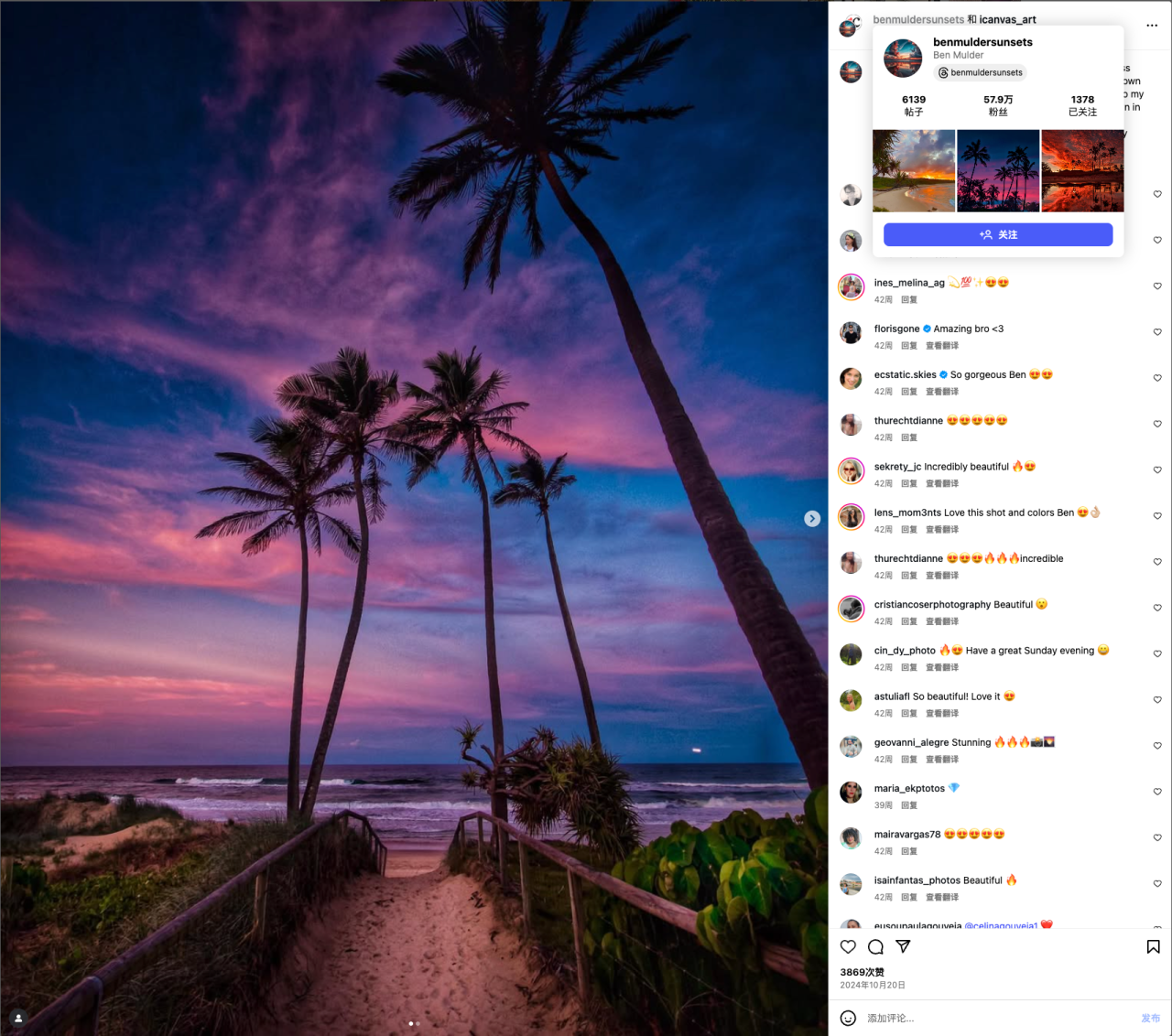Image resolution: width=1172 pixels, height=1036 pixels.
Task: Open the emoji picker in the comment box
Action: [x=848, y=1019]
